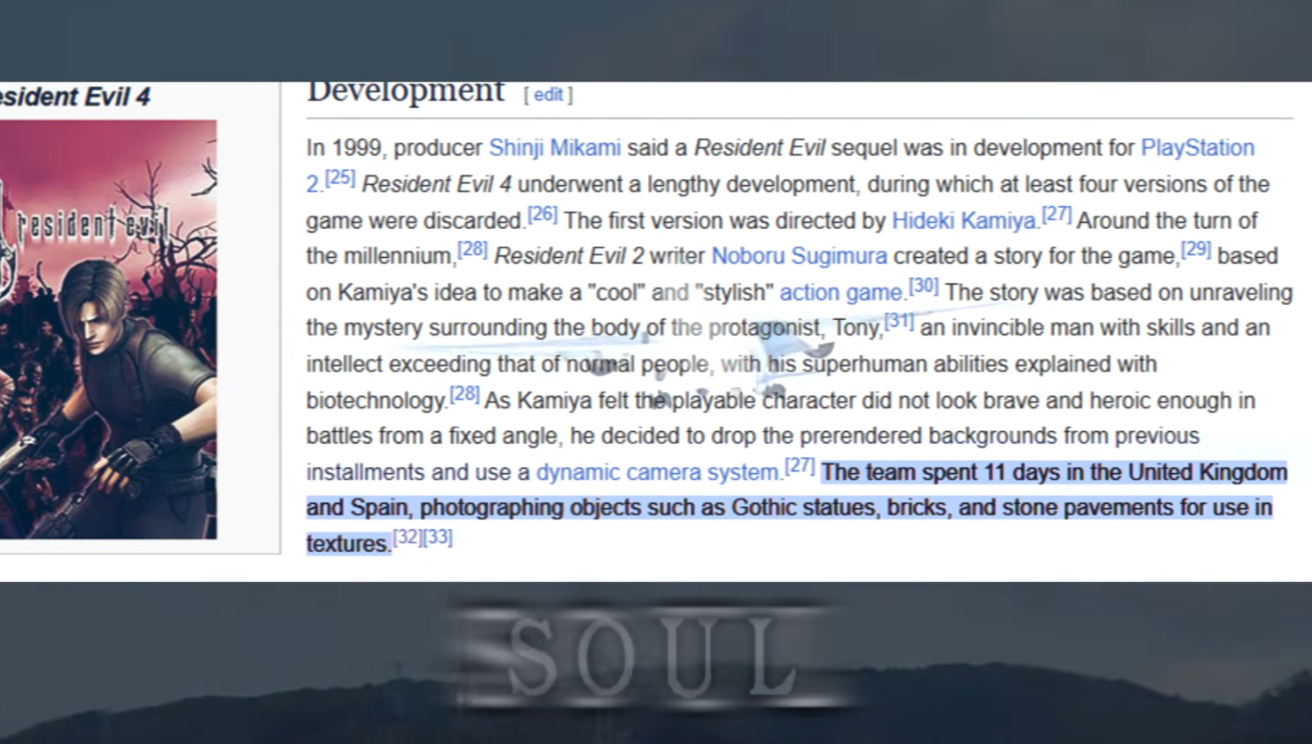Jump to citation [26]

tap(542, 214)
